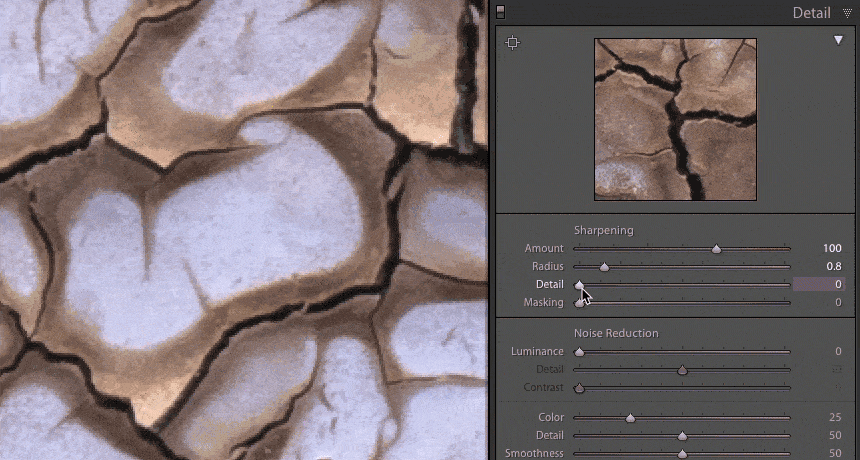Click the Noise Reduction section label

[x=615, y=333]
